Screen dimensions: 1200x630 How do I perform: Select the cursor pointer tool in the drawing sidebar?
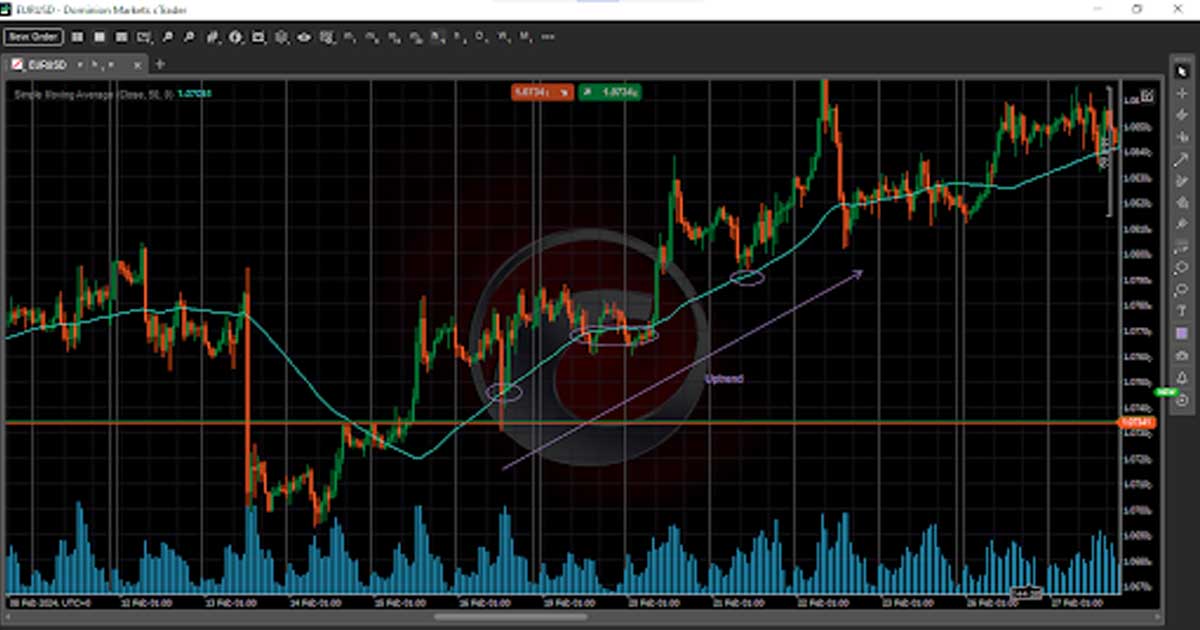click(1182, 71)
